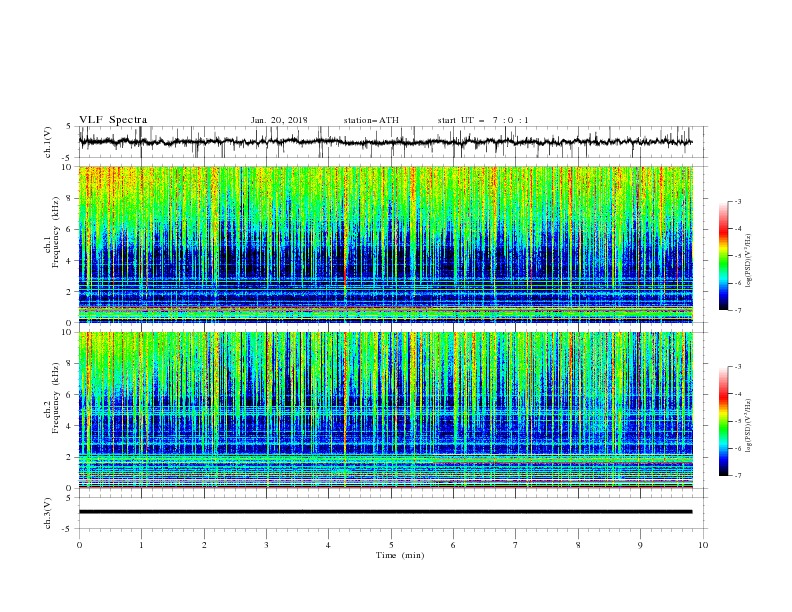Click the "station=ATH" label
Screen dimensions: 792x612
tap(371, 120)
